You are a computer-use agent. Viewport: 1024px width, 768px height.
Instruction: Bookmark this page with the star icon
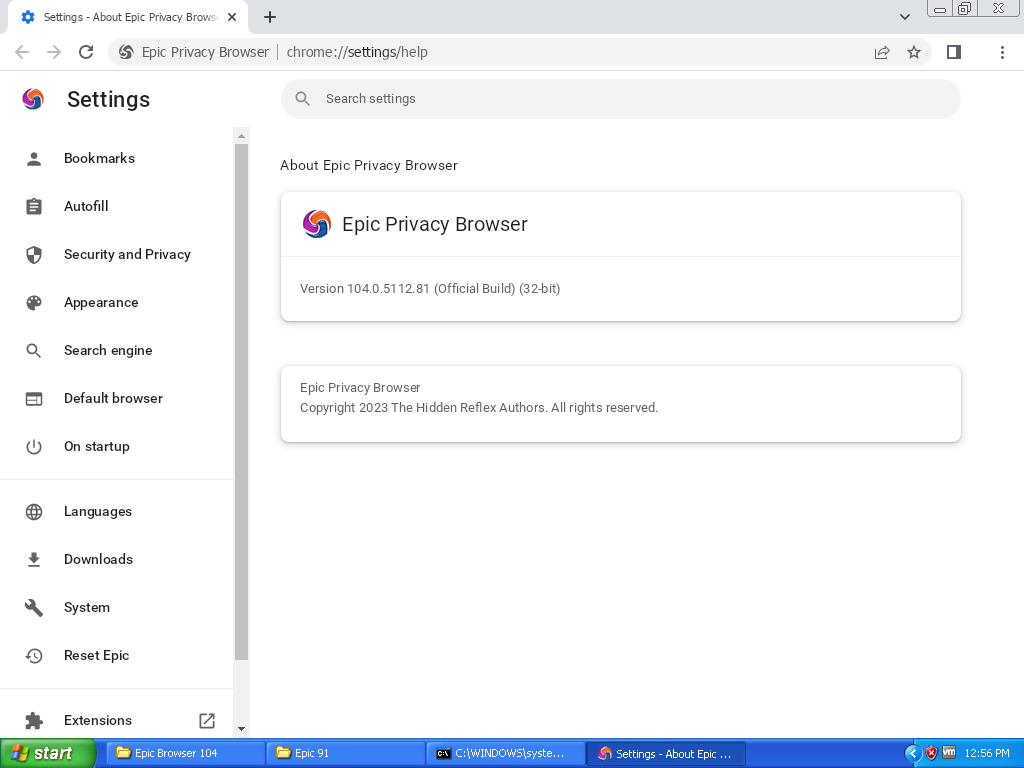914,52
